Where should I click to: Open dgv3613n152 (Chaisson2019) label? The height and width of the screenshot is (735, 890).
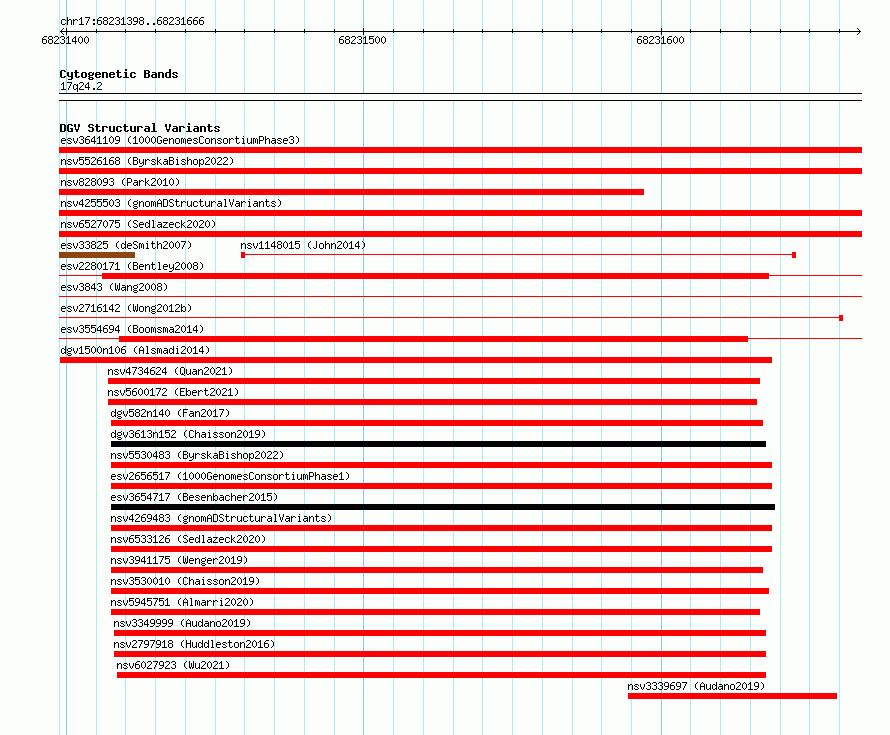[x=188, y=434]
